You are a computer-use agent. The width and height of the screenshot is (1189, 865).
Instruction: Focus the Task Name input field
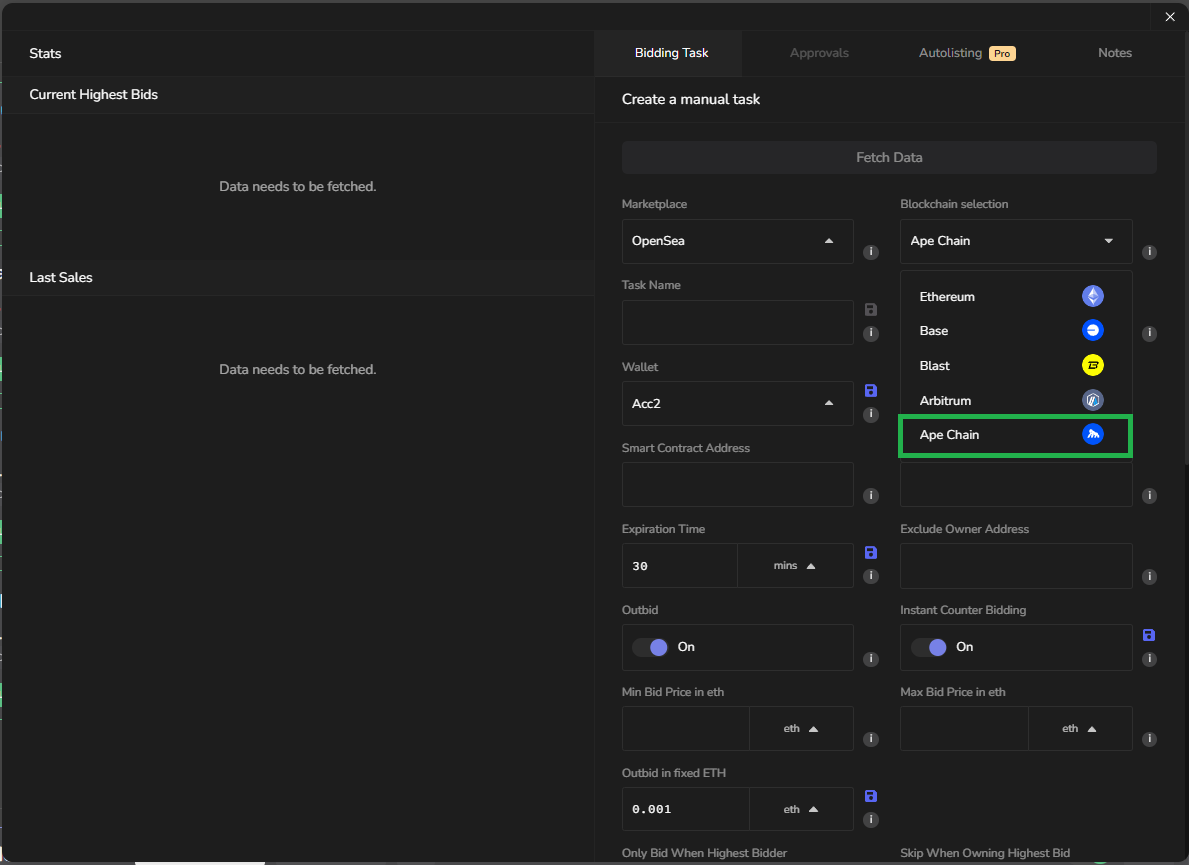click(x=737, y=322)
